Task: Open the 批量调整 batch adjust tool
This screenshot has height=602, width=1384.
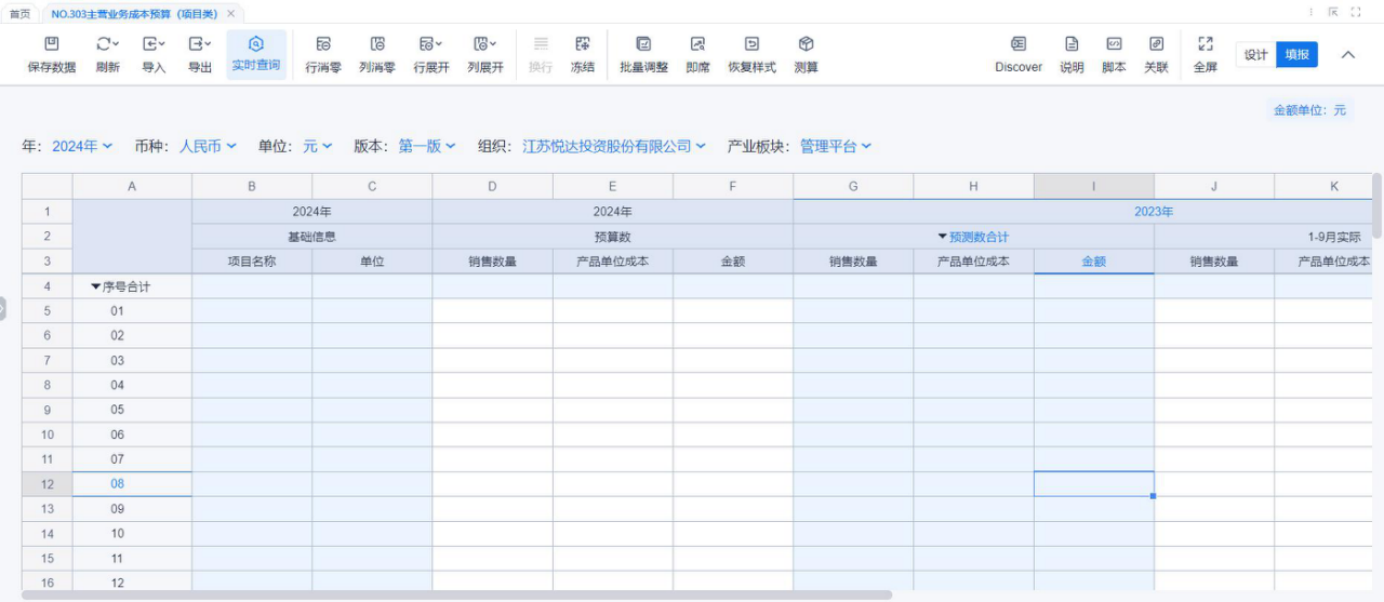Action: [x=643, y=45]
